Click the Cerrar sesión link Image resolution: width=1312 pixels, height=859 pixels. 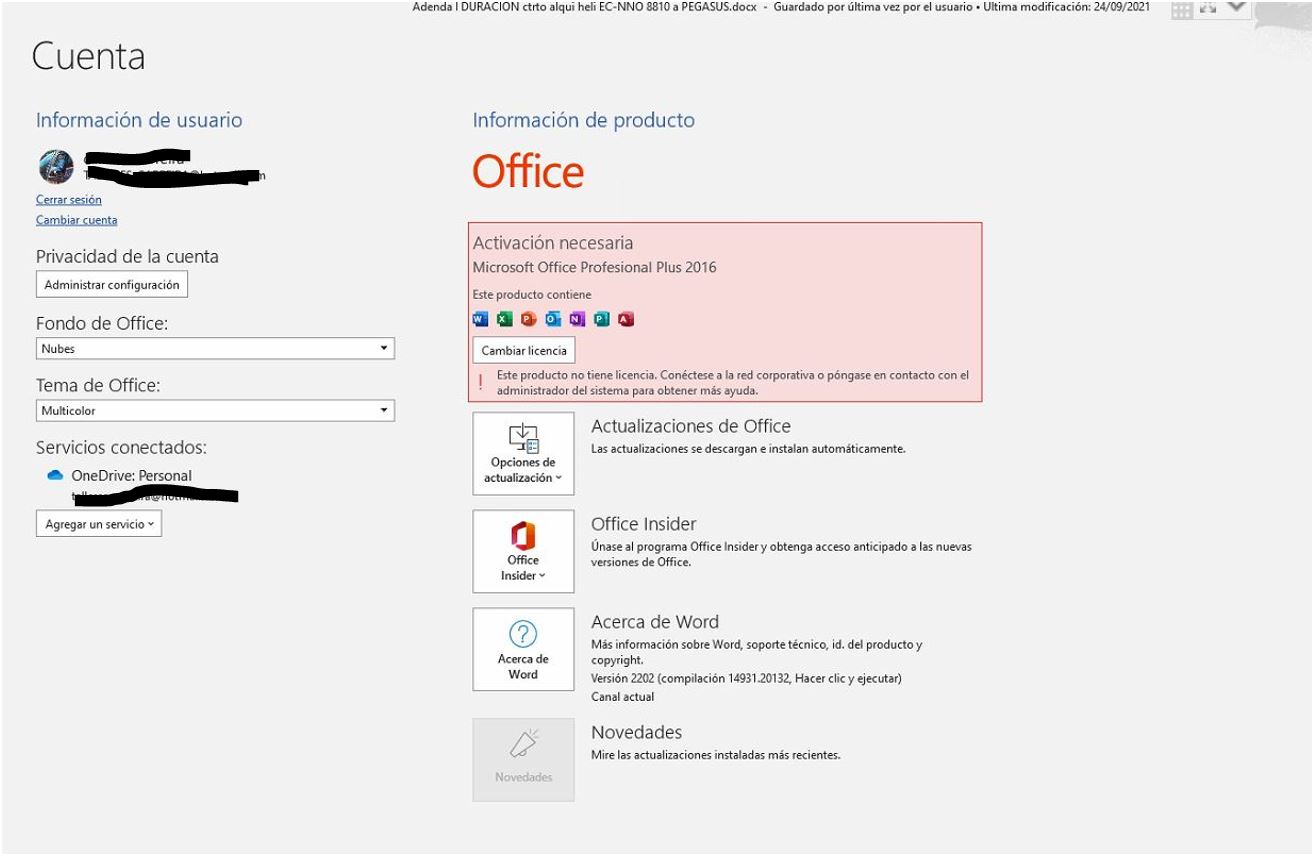[68, 200]
